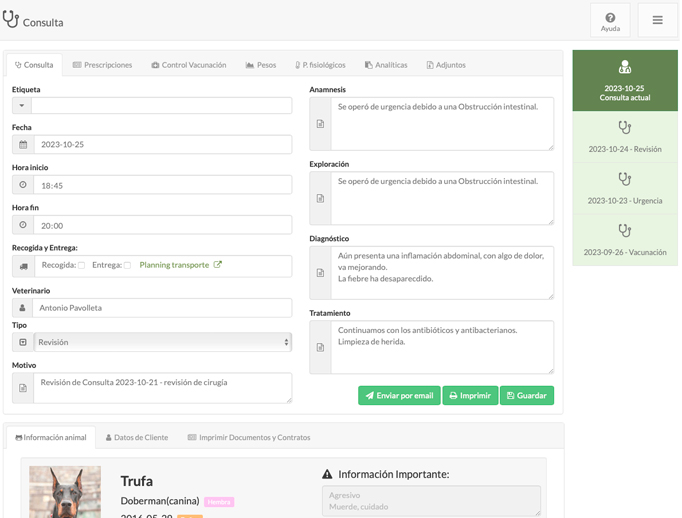The image size is (682, 518).
Task: Switch to the Prescripciones tab
Action: (102, 65)
